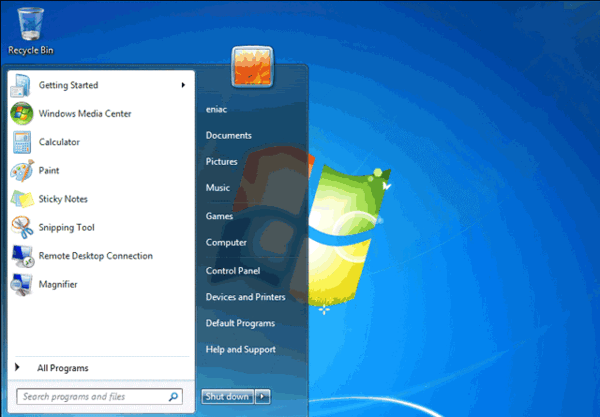Open Remote Desktop Connection
The height and width of the screenshot is (417, 600).
pyautogui.click(x=101, y=256)
